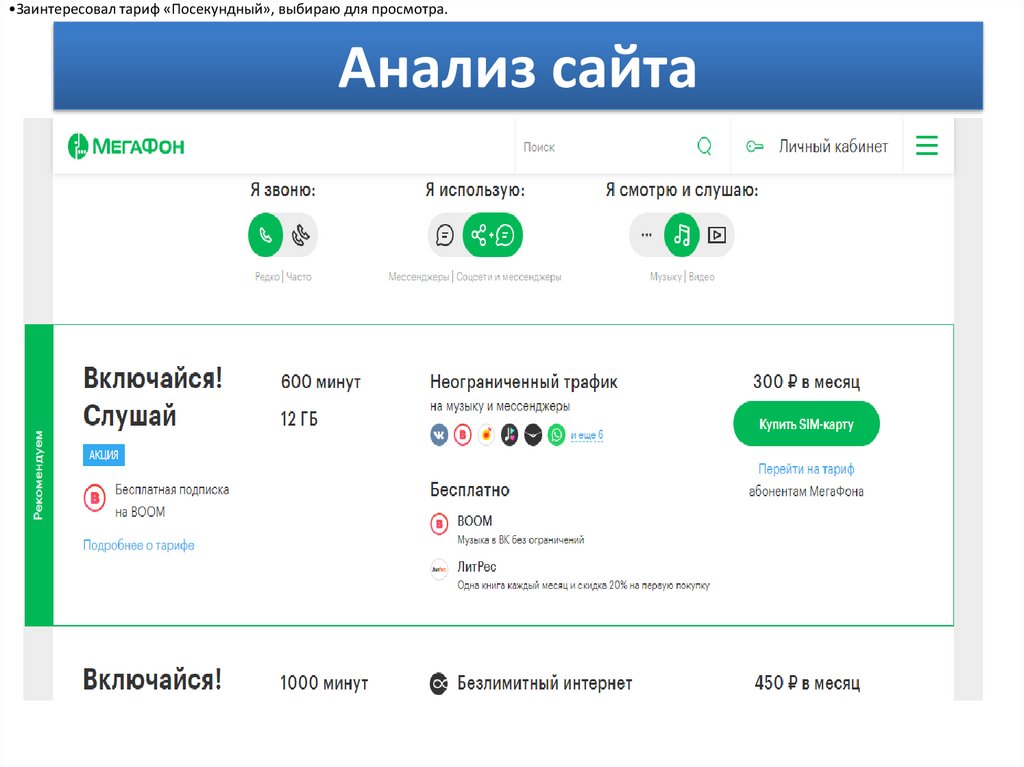The image size is (1024, 767).
Task: Click the 'Часто' label
Action: click(299, 277)
